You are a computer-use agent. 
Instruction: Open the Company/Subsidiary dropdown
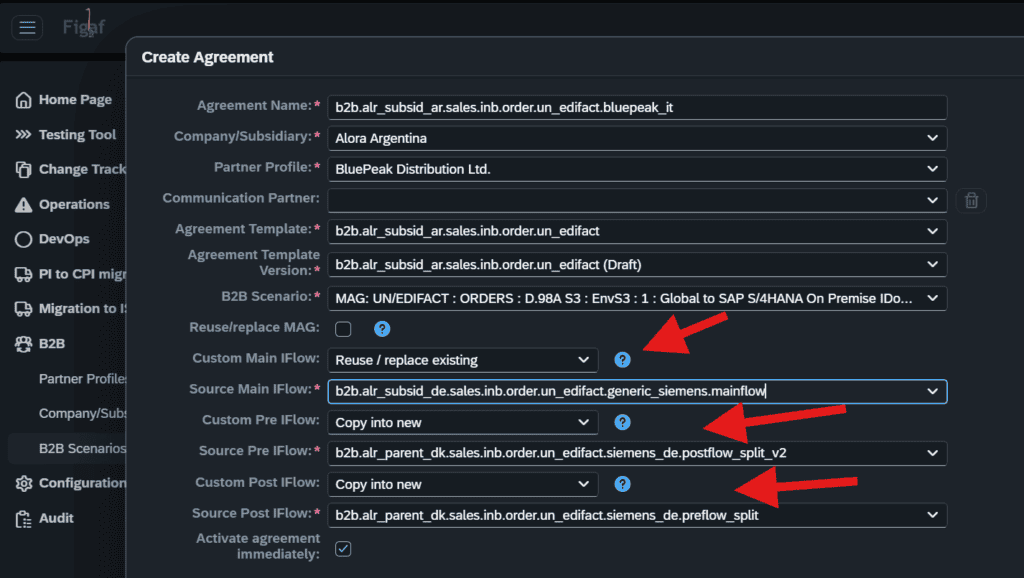pos(637,138)
